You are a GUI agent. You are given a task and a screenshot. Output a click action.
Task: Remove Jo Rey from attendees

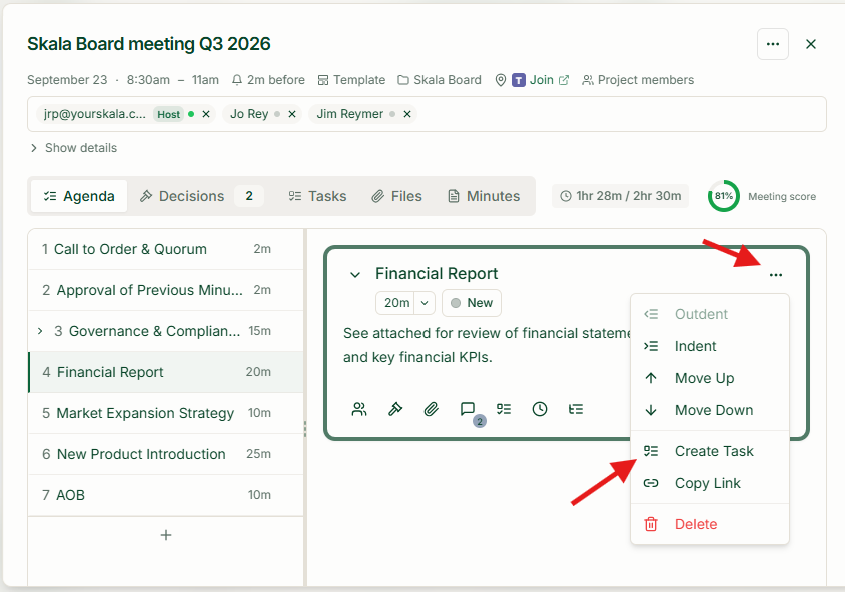point(292,114)
